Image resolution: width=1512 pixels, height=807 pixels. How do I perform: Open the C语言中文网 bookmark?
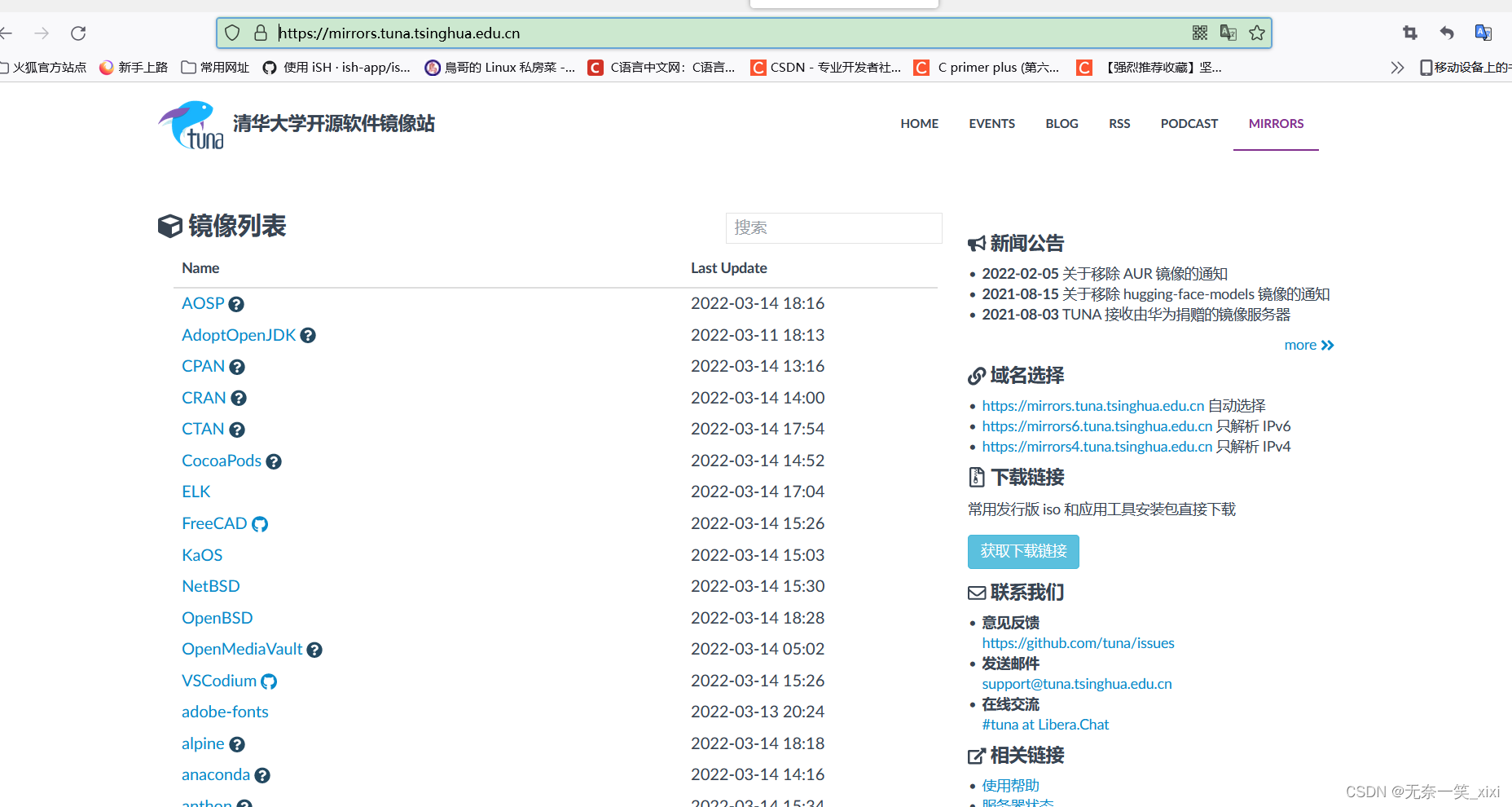click(x=661, y=68)
